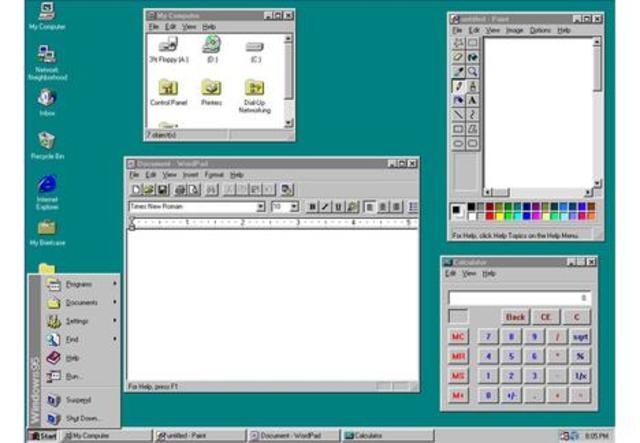Select the Ellipse tool in Paint
The width and height of the screenshot is (640, 443).
point(458,144)
